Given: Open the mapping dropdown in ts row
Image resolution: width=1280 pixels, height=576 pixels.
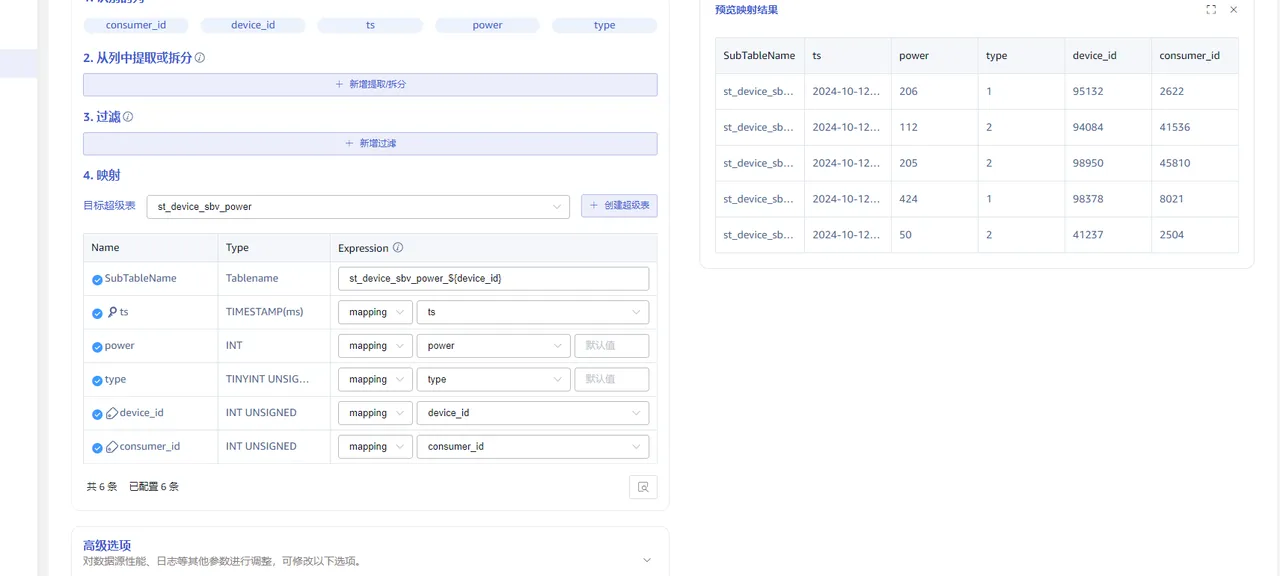Looking at the screenshot, I should click(374, 312).
